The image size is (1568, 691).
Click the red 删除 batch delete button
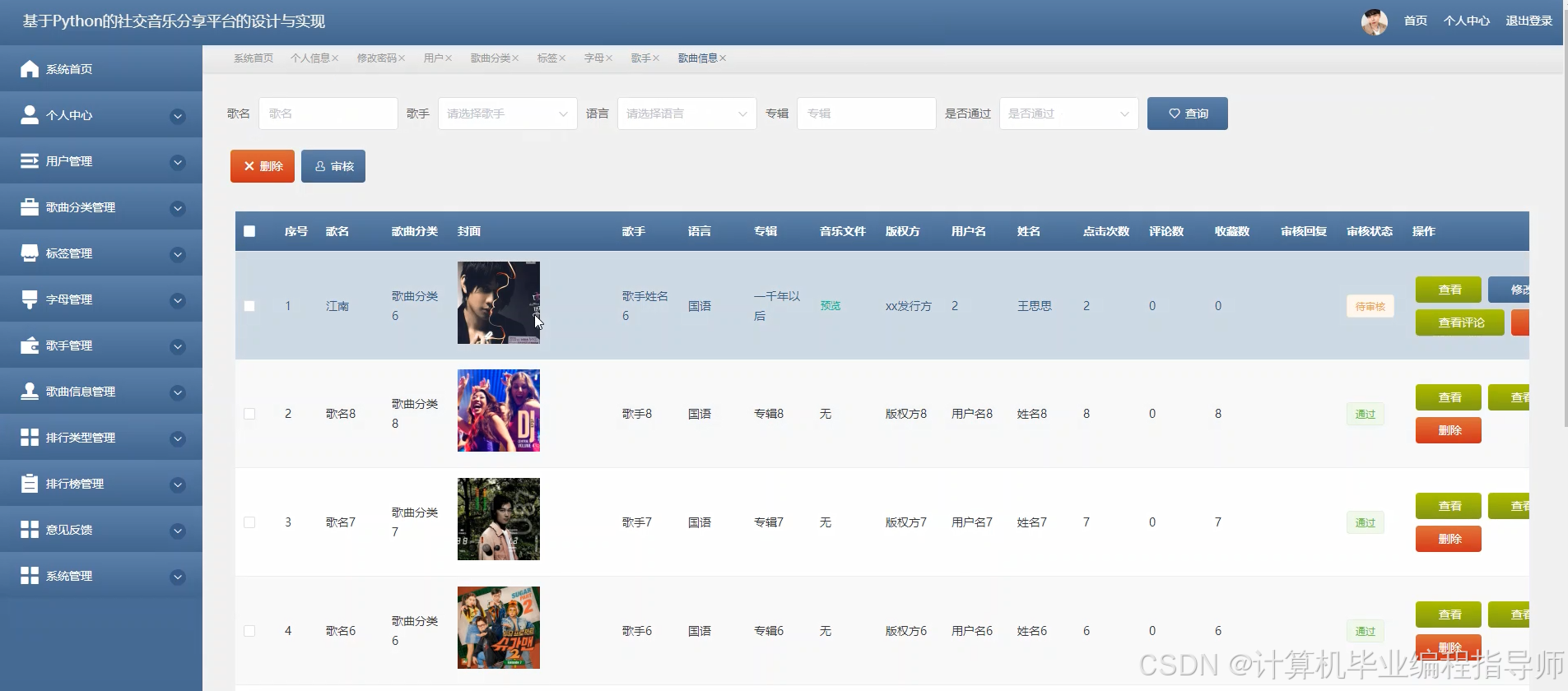(263, 166)
